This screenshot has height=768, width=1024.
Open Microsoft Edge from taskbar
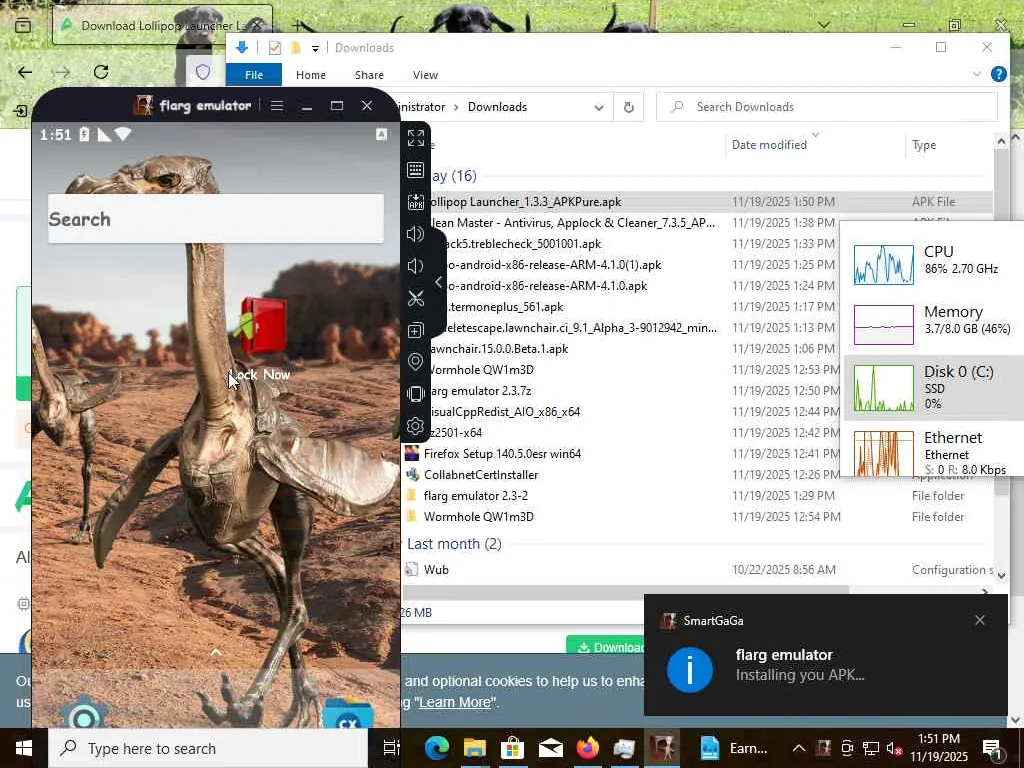(437, 748)
